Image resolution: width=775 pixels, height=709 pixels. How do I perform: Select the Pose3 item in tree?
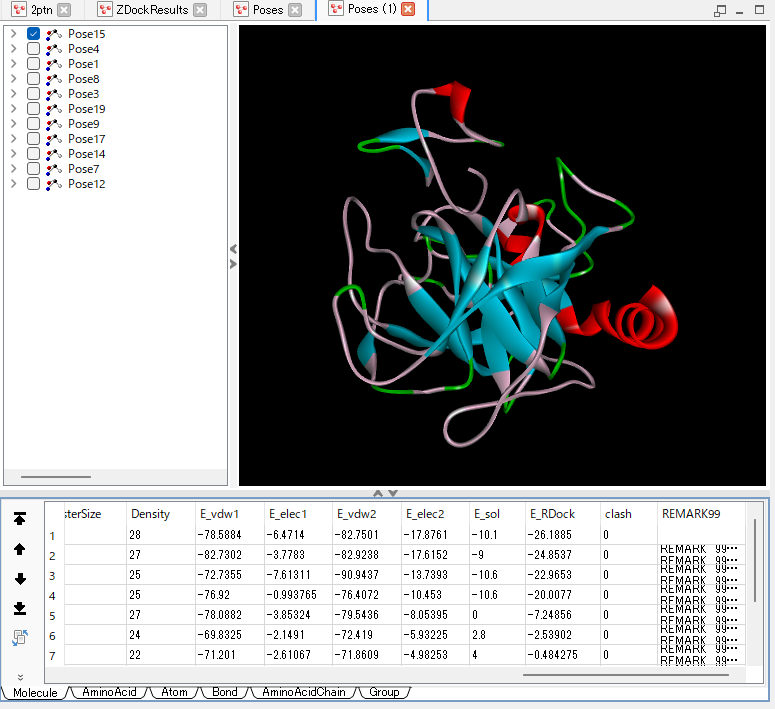[x=83, y=94]
